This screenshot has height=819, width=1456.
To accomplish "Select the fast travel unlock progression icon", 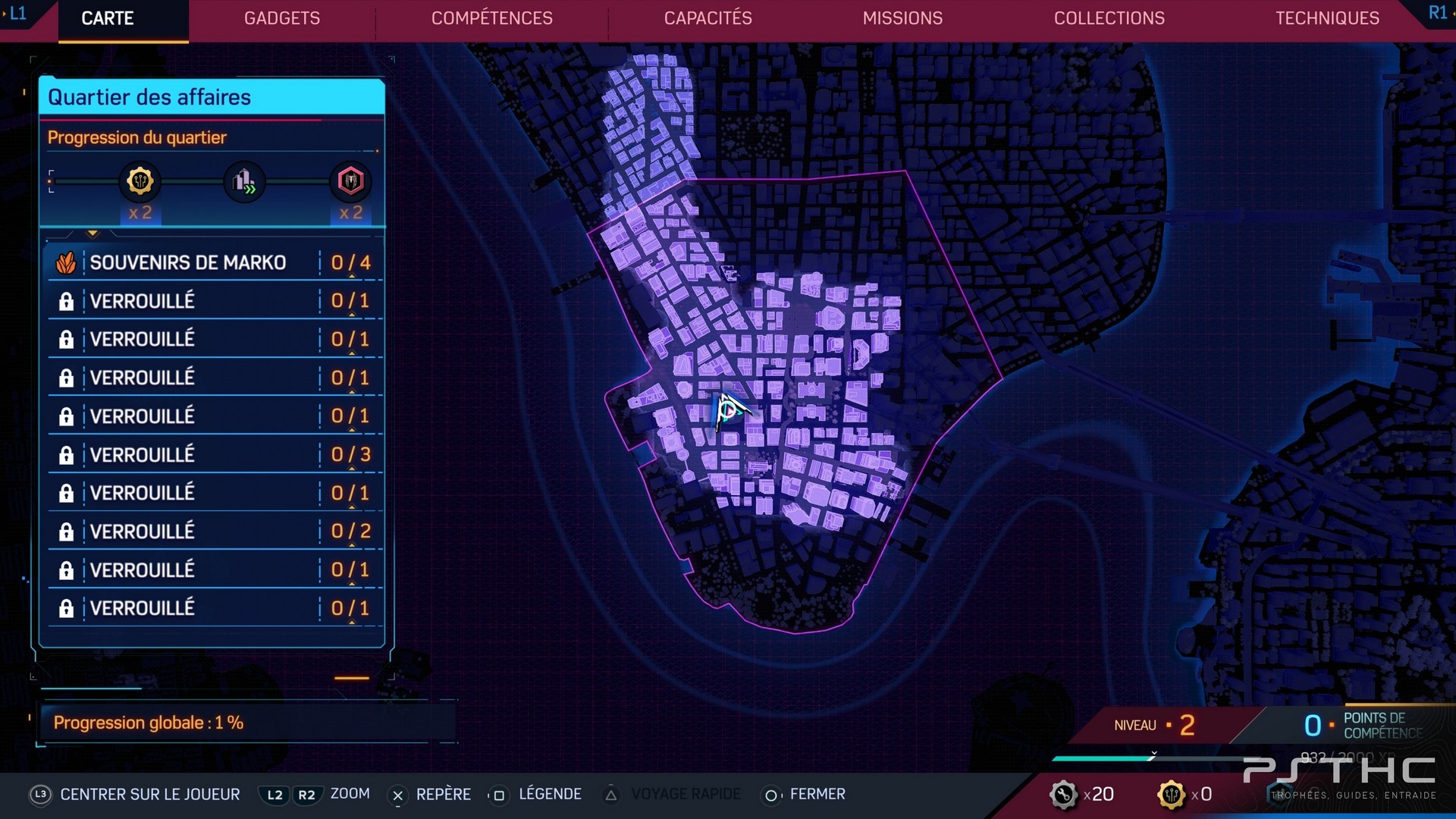I will tap(244, 181).
